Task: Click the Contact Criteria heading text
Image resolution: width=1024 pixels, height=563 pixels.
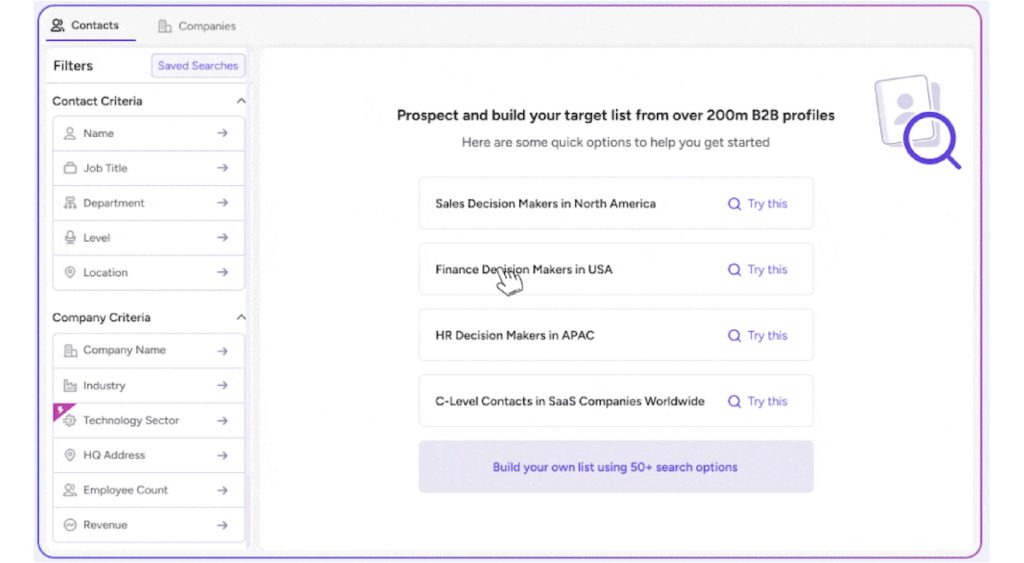Action: coord(97,101)
